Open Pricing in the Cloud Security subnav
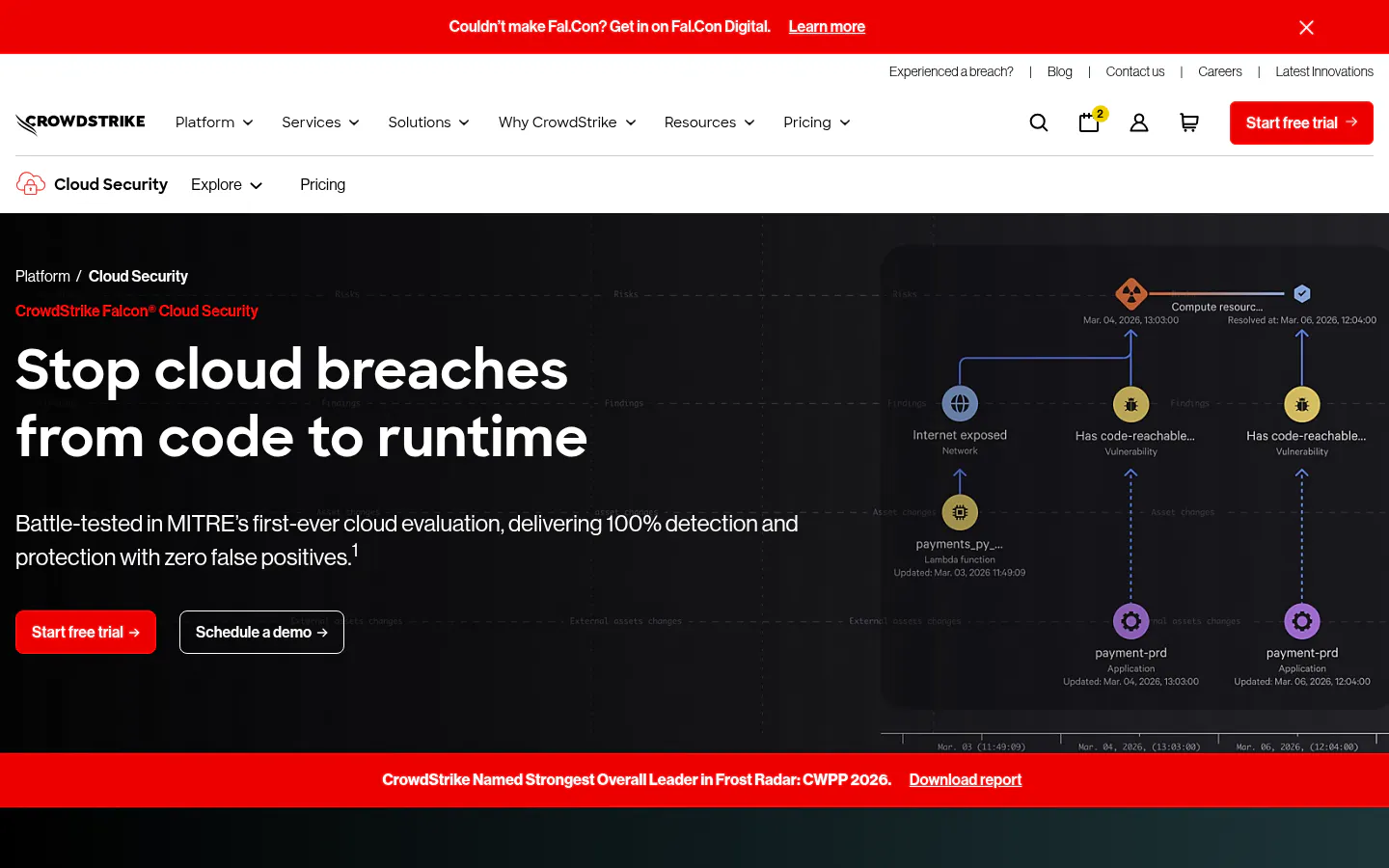The image size is (1389, 868). pyautogui.click(x=322, y=184)
